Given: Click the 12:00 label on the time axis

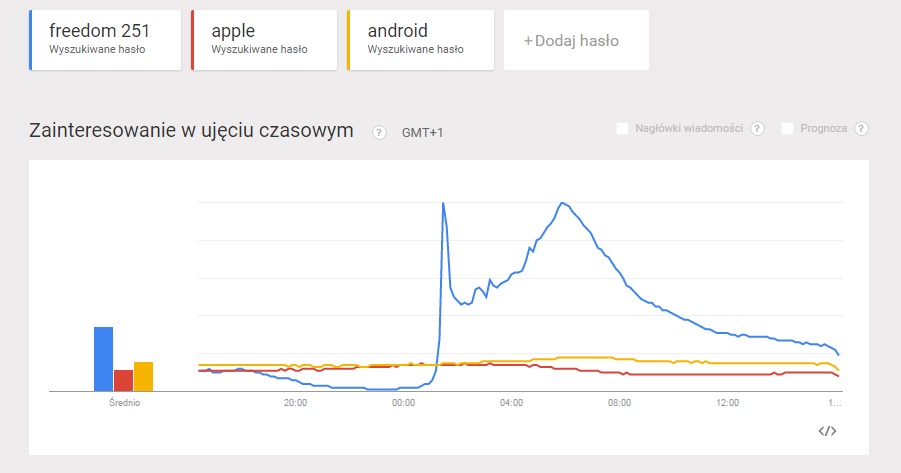Looking at the screenshot, I should pyautogui.click(x=728, y=403).
